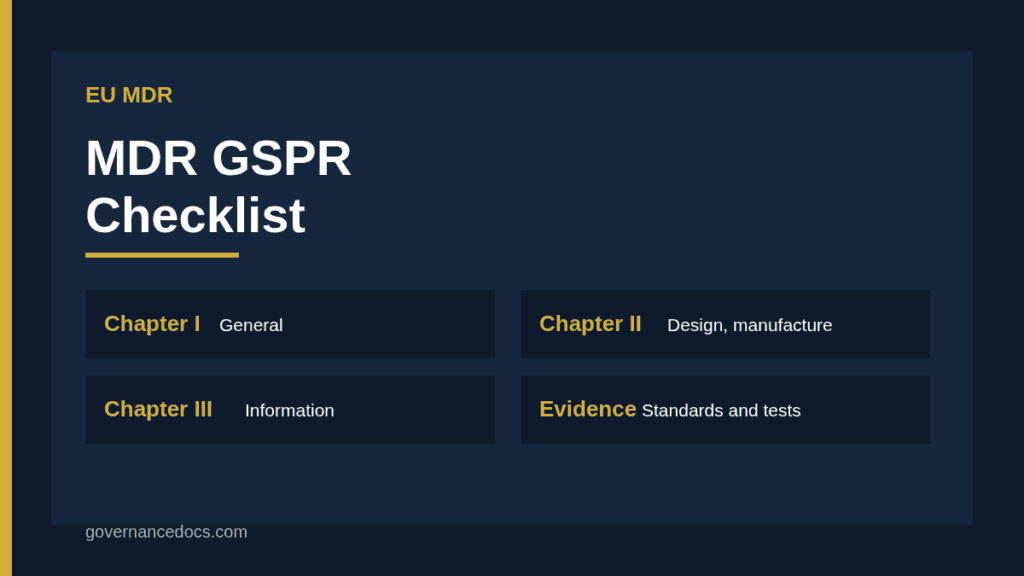This screenshot has height=576, width=1024.
Task: Click the 'Standards and tests' text
Action: [721, 411]
